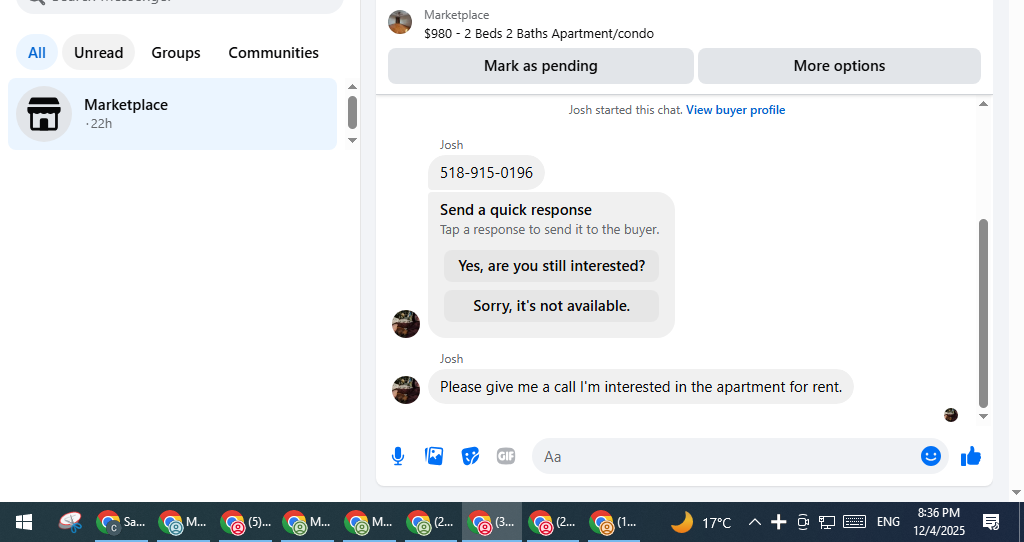The image size is (1024, 542).
Task: Show hidden system tray icons chevron
Action: [x=754, y=522]
